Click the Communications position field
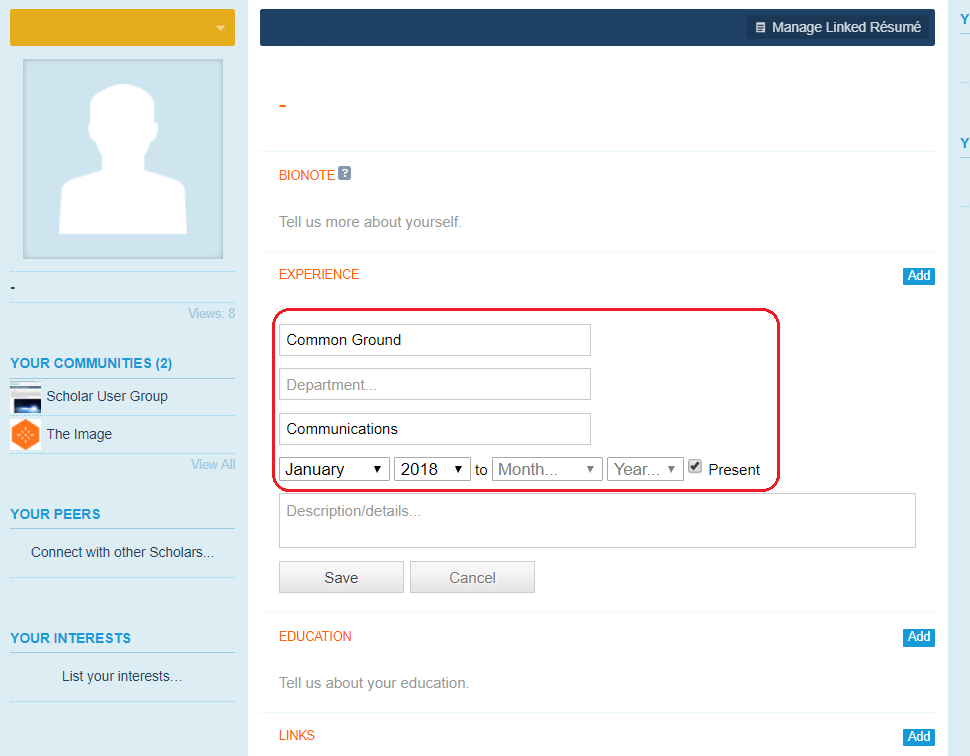 [x=435, y=429]
